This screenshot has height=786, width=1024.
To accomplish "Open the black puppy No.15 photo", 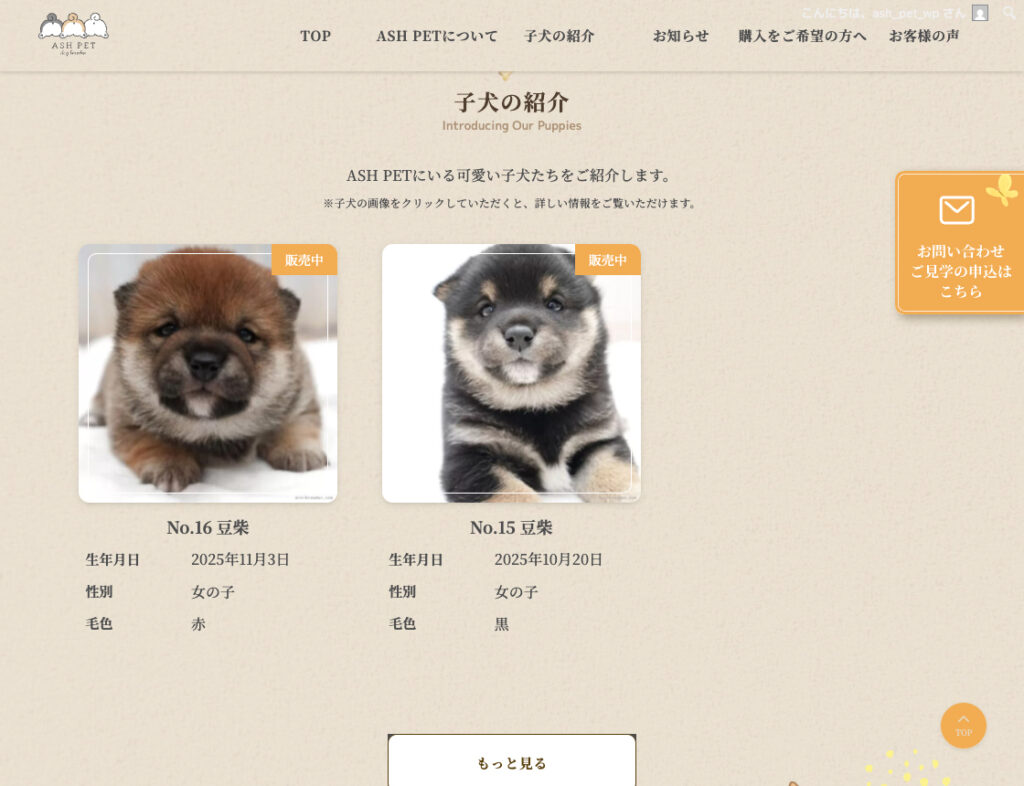I will [511, 373].
